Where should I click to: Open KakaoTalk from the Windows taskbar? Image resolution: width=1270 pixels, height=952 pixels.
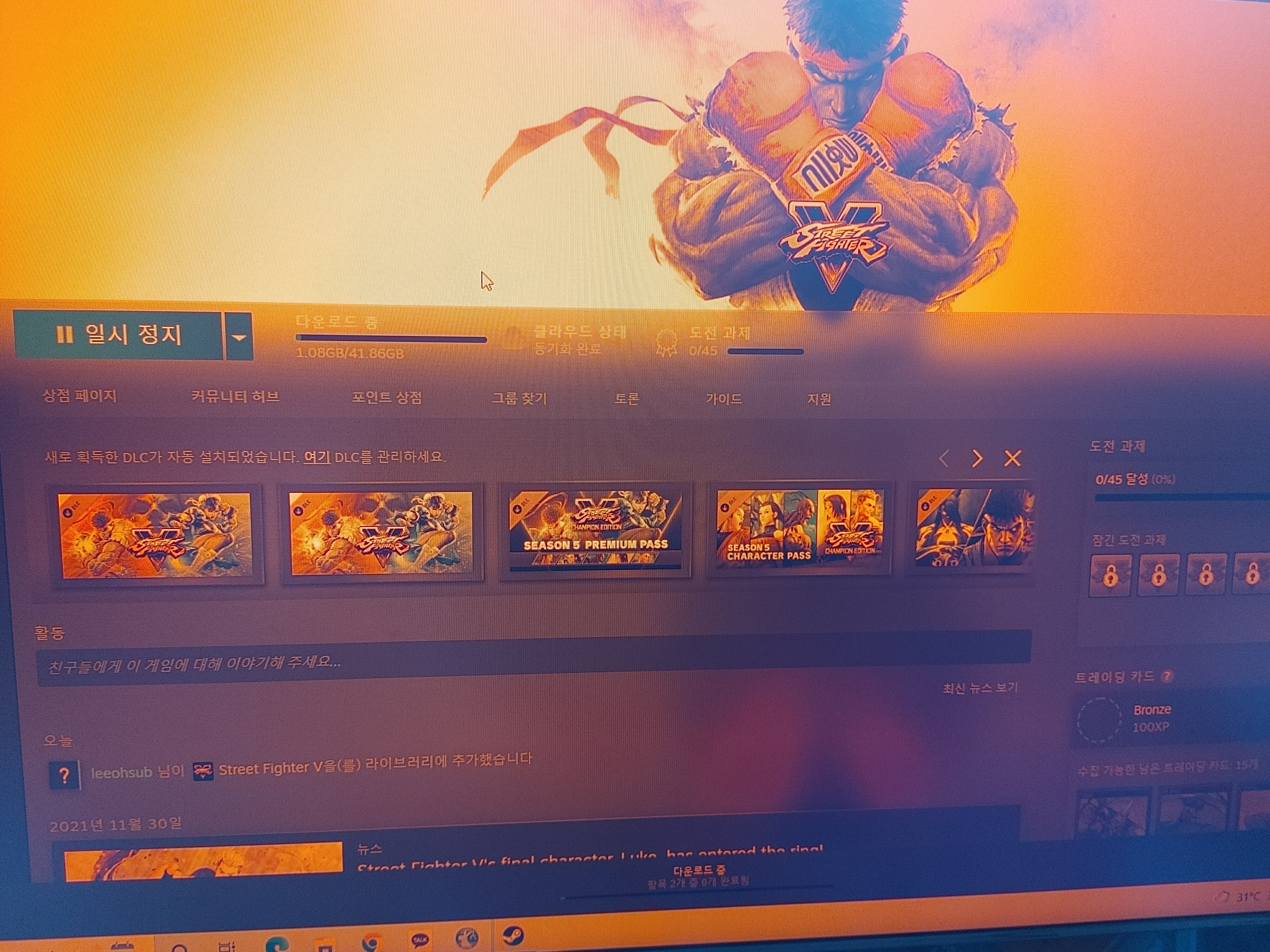[420, 941]
